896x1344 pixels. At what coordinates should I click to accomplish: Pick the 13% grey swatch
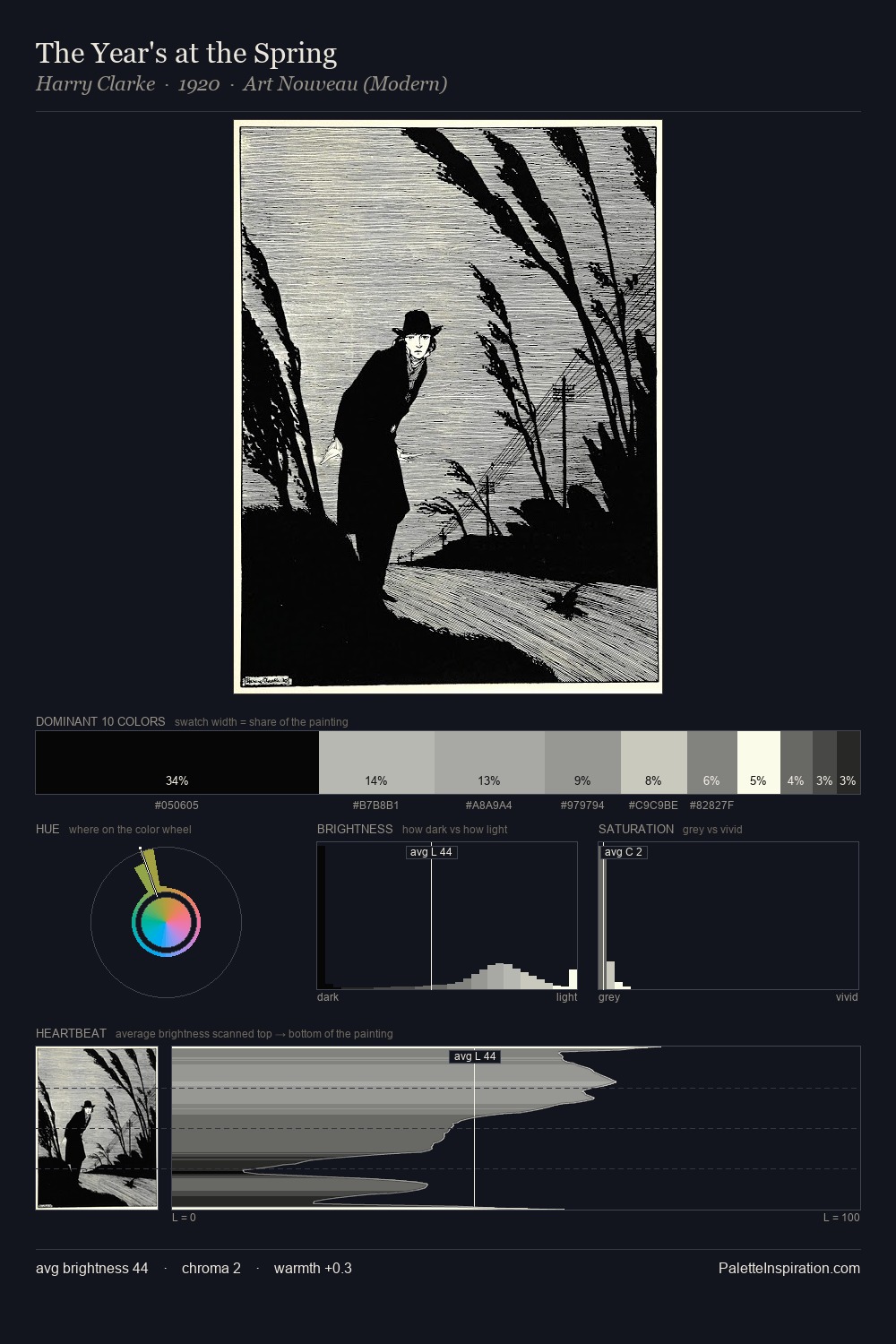point(489,762)
